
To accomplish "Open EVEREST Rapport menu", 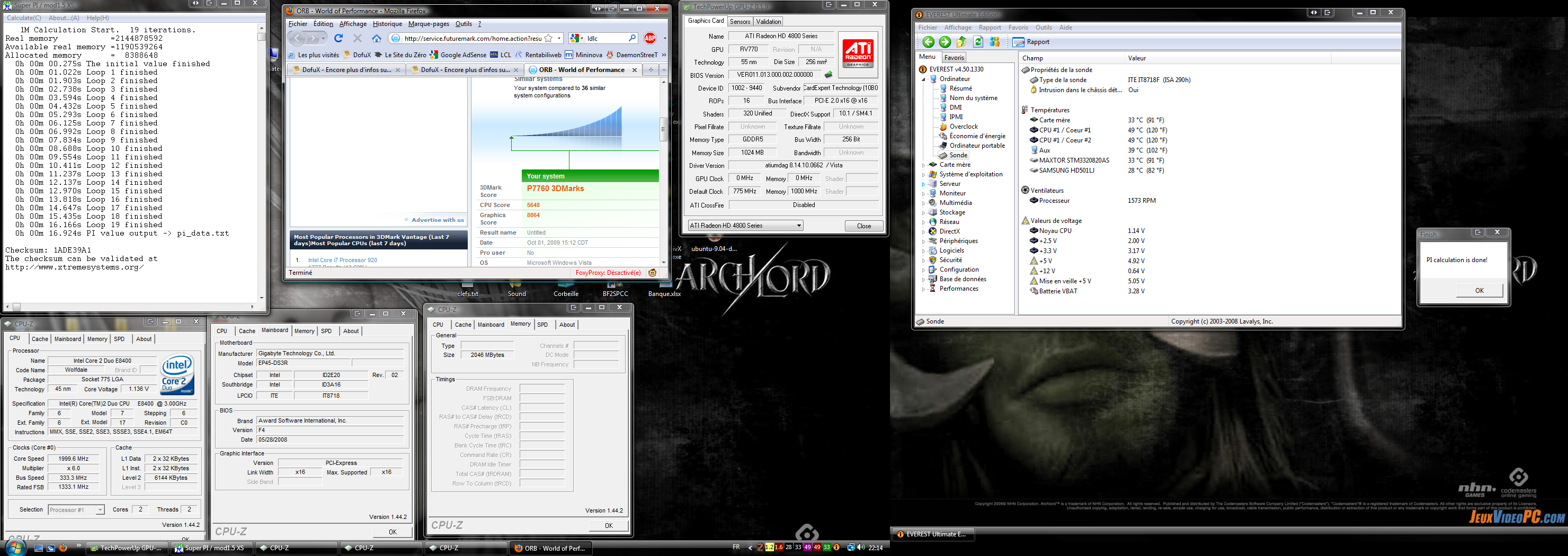I will (x=990, y=28).
